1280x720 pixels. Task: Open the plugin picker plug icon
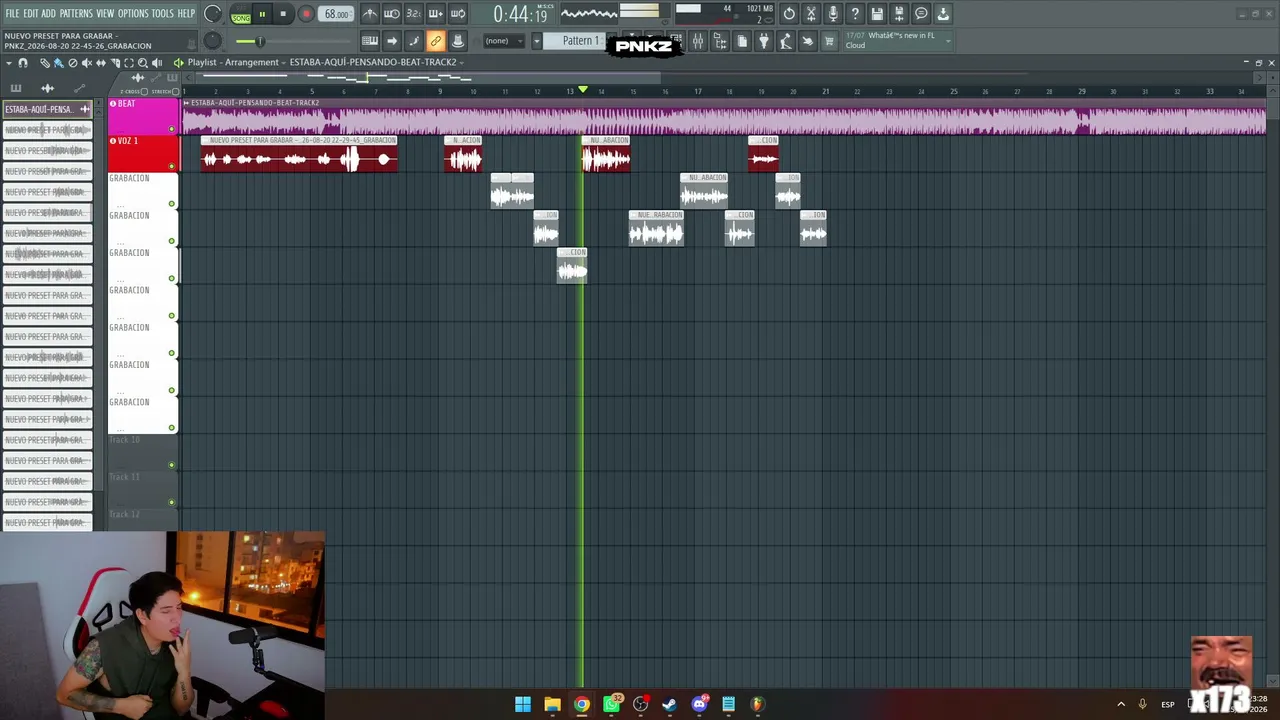(764, 41)
